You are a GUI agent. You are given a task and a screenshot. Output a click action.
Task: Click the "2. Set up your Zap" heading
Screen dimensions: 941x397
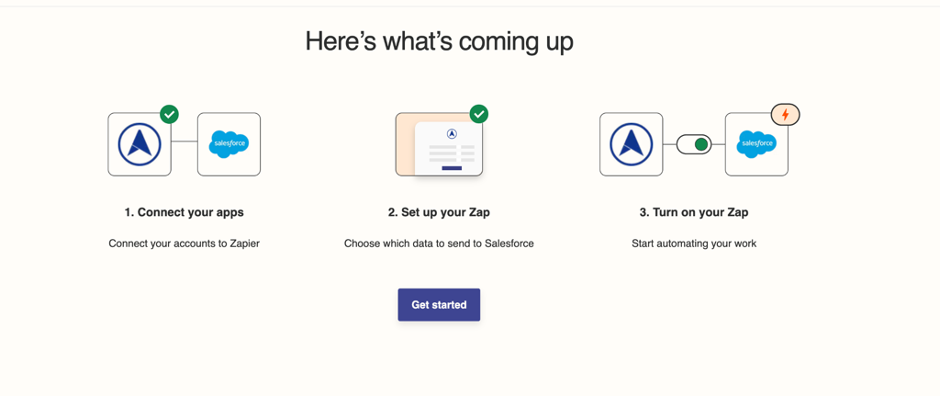(439, 212)
